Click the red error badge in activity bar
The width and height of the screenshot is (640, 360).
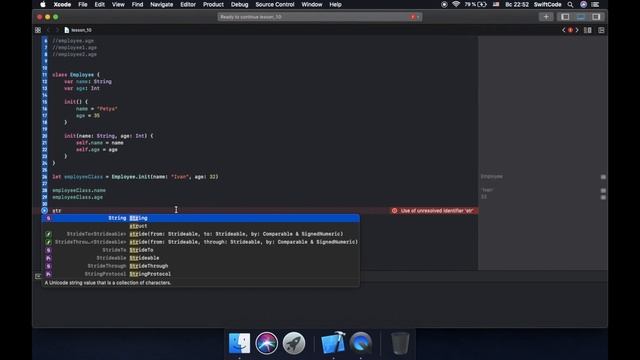click(x=413, y=17)
